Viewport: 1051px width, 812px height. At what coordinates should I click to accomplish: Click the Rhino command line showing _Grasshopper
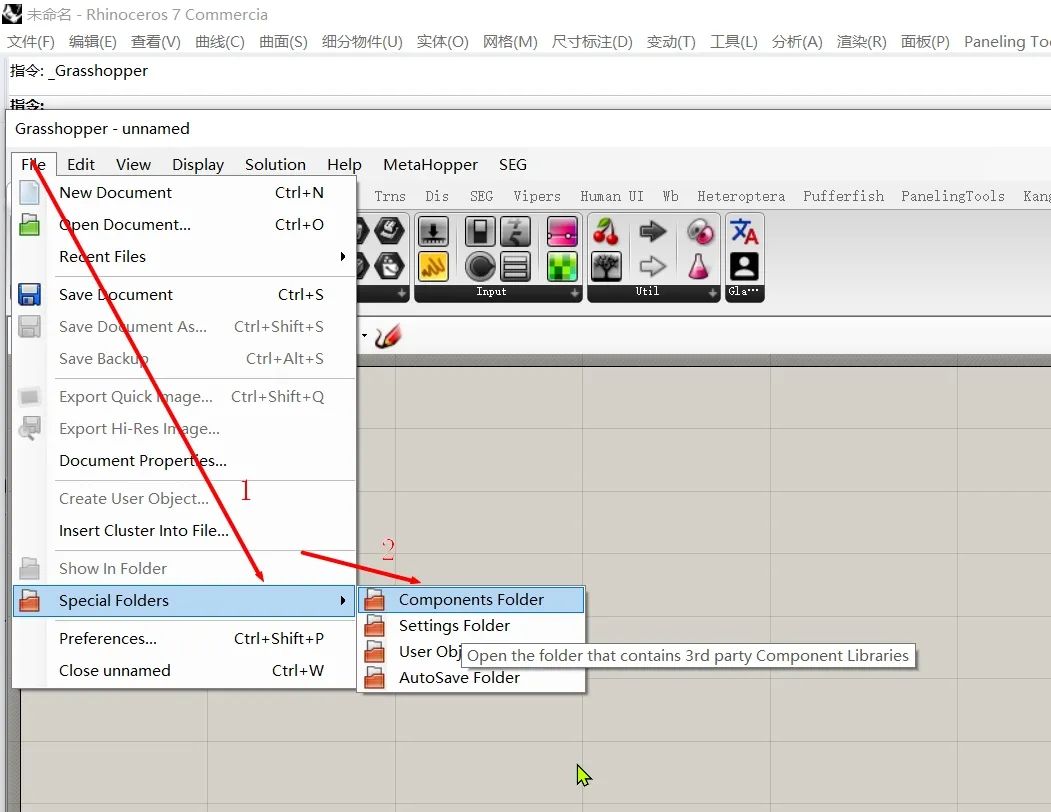pyautogui.click(x=530, y=71)
